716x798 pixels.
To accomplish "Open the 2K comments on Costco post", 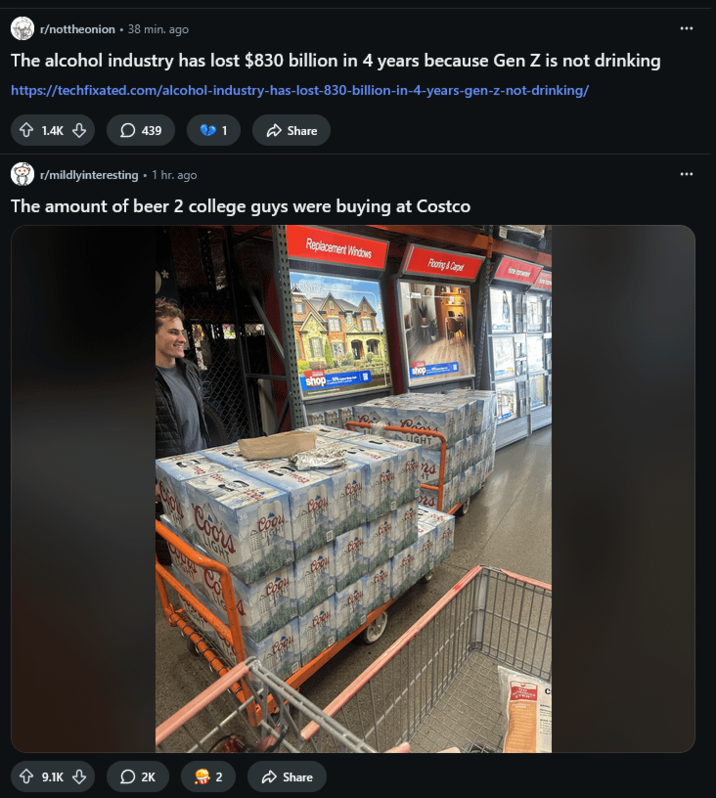I will click(137, 777).
